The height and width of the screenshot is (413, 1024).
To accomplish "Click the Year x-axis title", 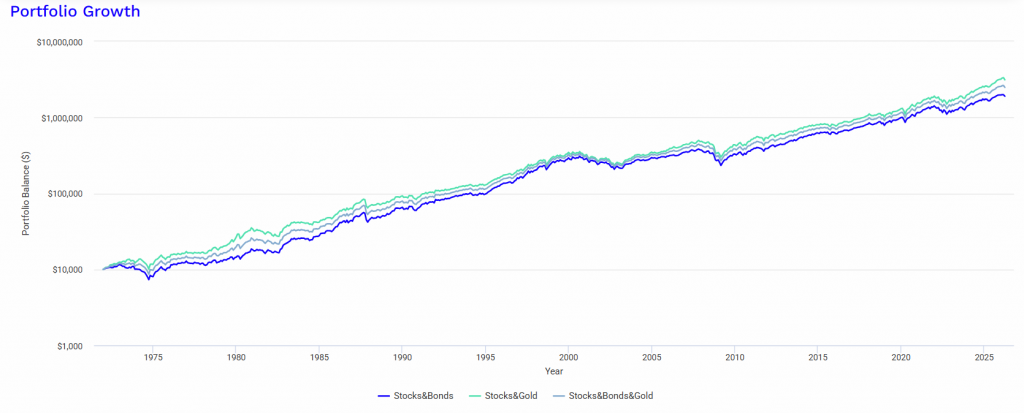I will click(554, 371).
